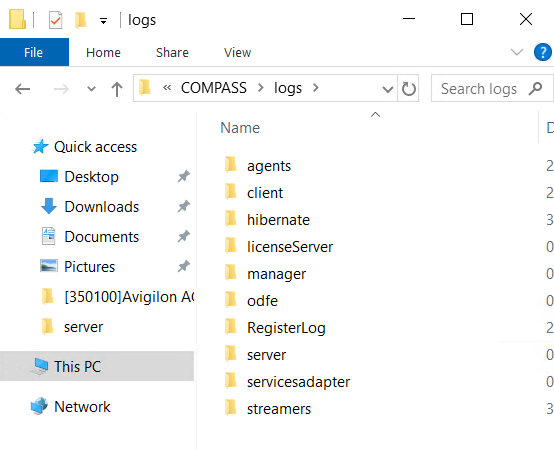Click the Documents icon in the sidebar
Image resolution: width=554 pixels, height=450 pixels.
[x=49, y=236]
